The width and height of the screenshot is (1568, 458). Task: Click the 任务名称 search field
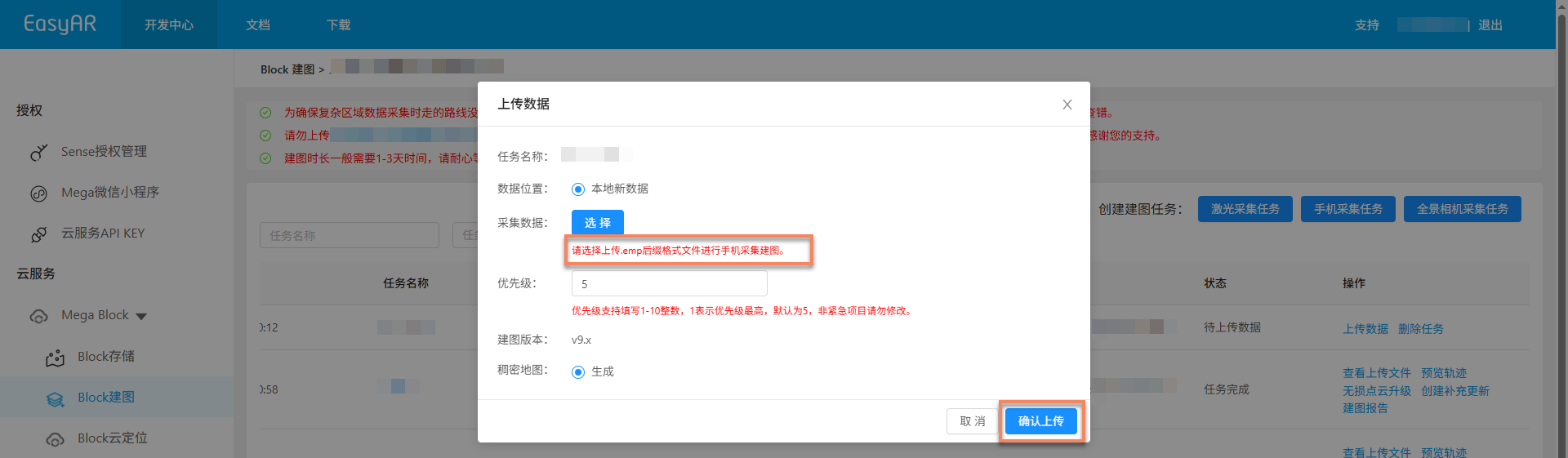[x=350, y=235]
